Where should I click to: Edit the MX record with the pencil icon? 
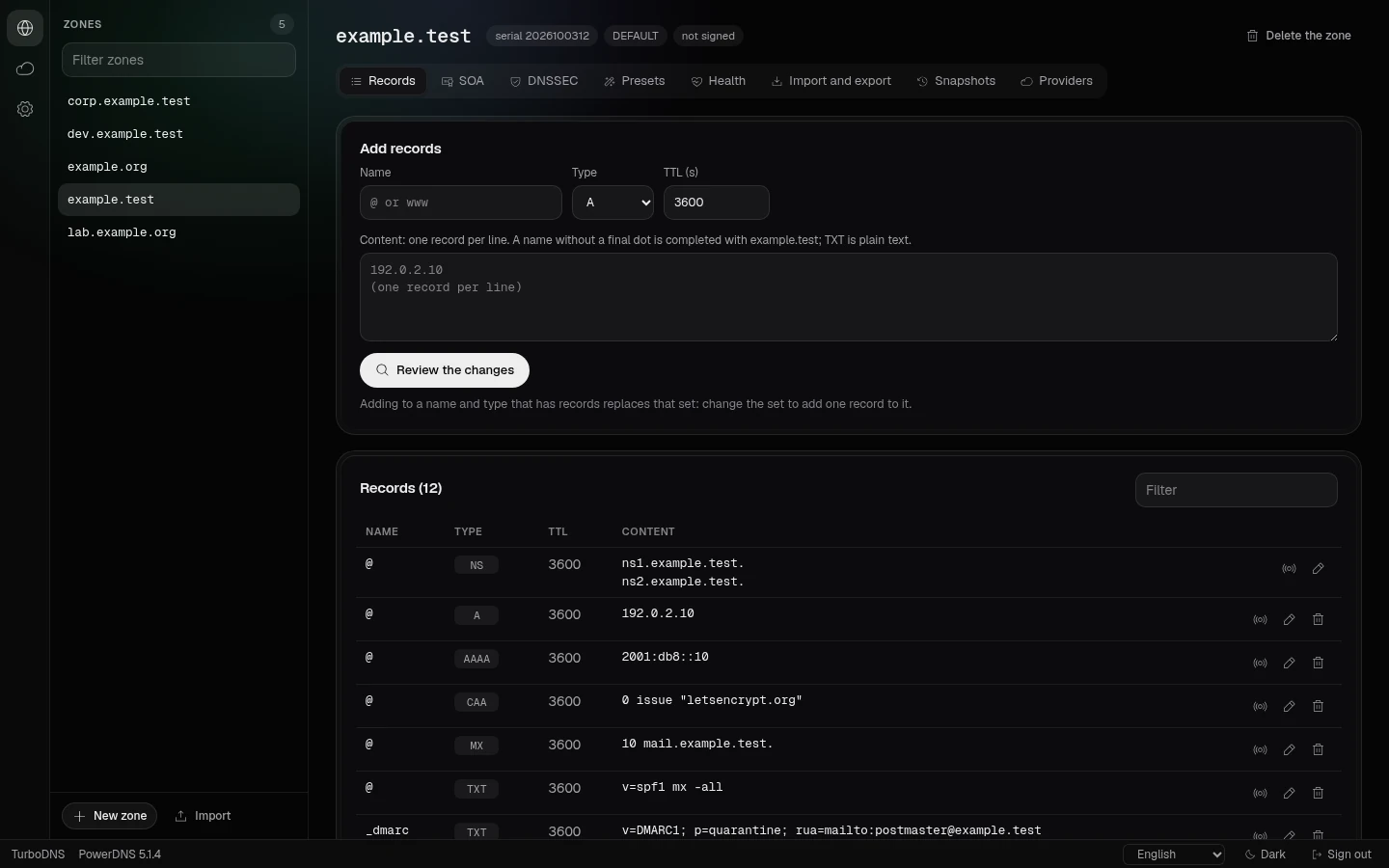[x=1289, y=749]
